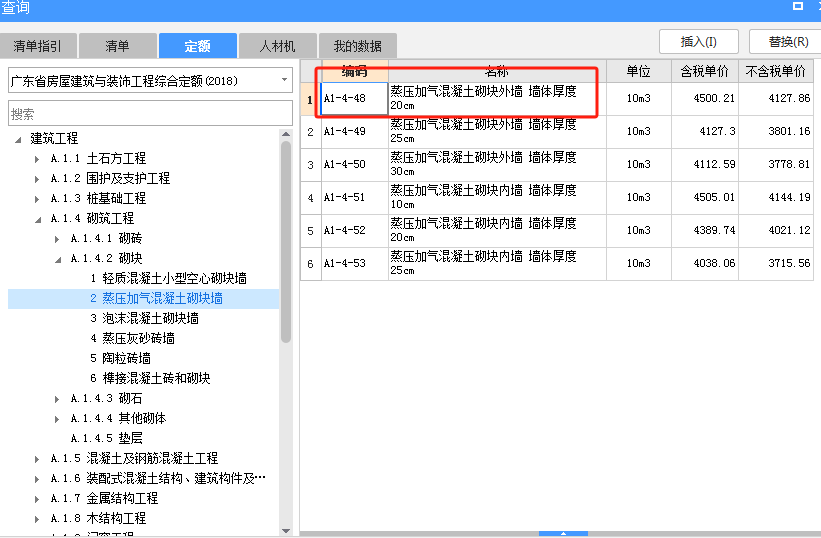Click the 插入(I) button
821x538 pixels.
pyautogui.click(x=698, y=41)
